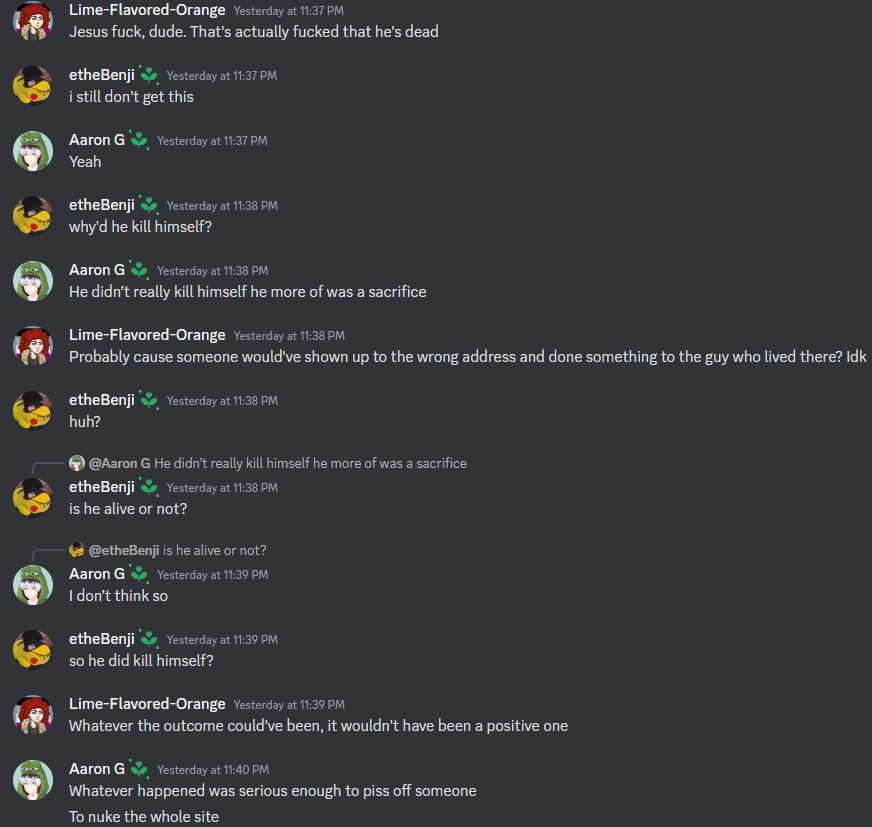This screenshot has height=827, width=872.
Task: Click timestamp on "so he did kill himself?" message
Action: coord(222,640)
